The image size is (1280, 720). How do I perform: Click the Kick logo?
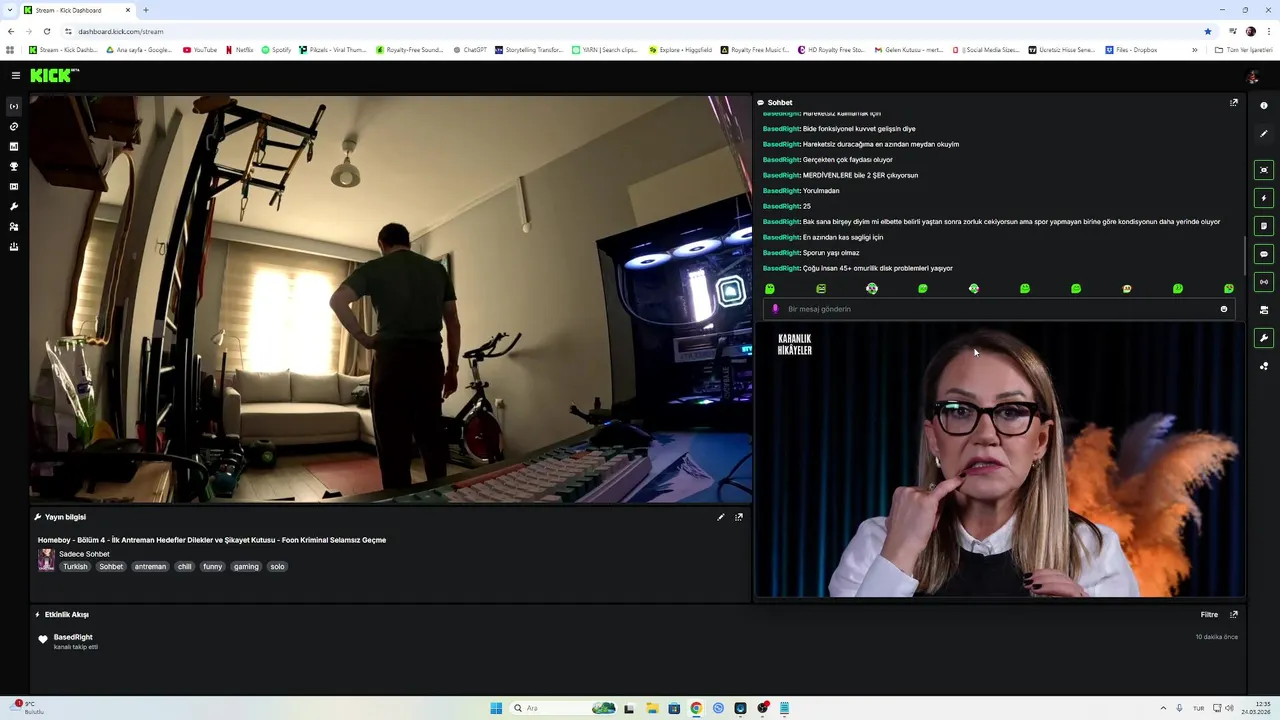54,75
